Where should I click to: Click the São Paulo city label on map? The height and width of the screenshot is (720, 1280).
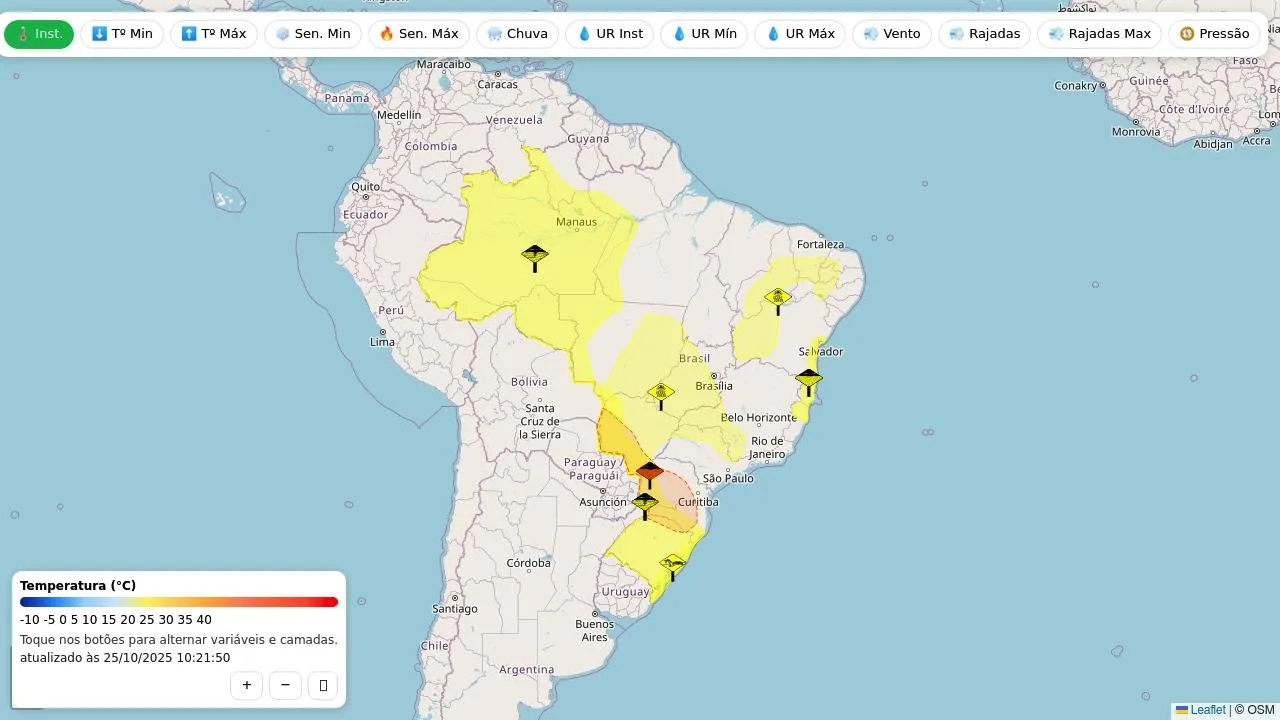tap(727, 478)
